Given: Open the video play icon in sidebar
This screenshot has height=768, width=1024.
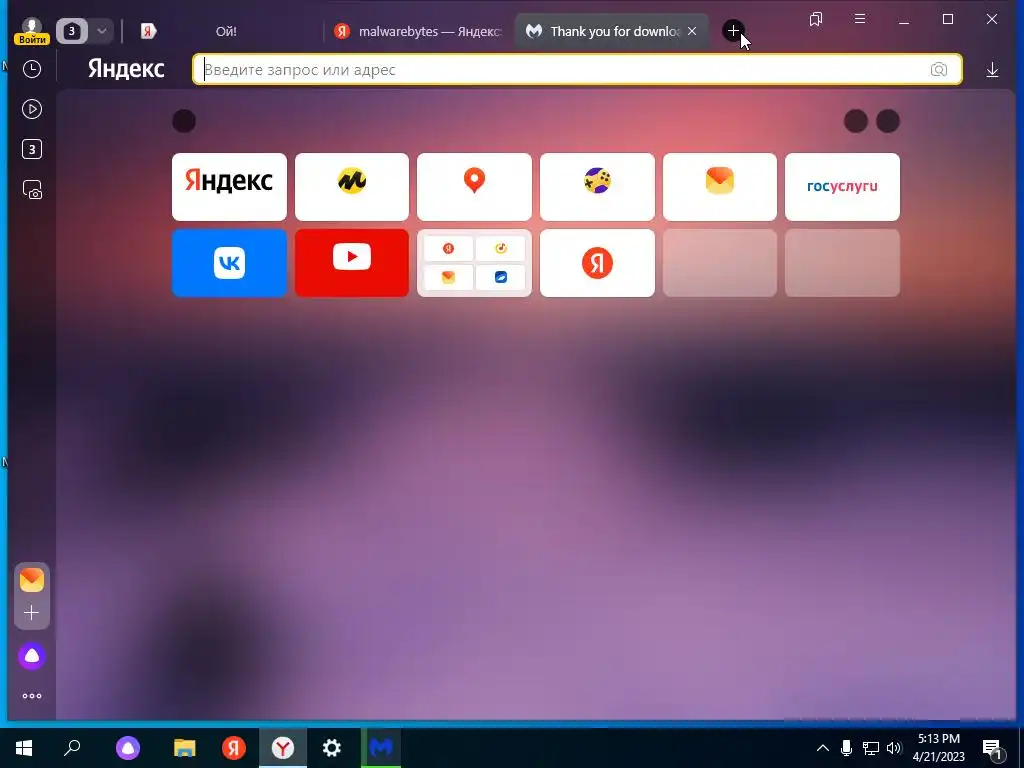Looking at the screenshot, I should (x=32, y=109).
